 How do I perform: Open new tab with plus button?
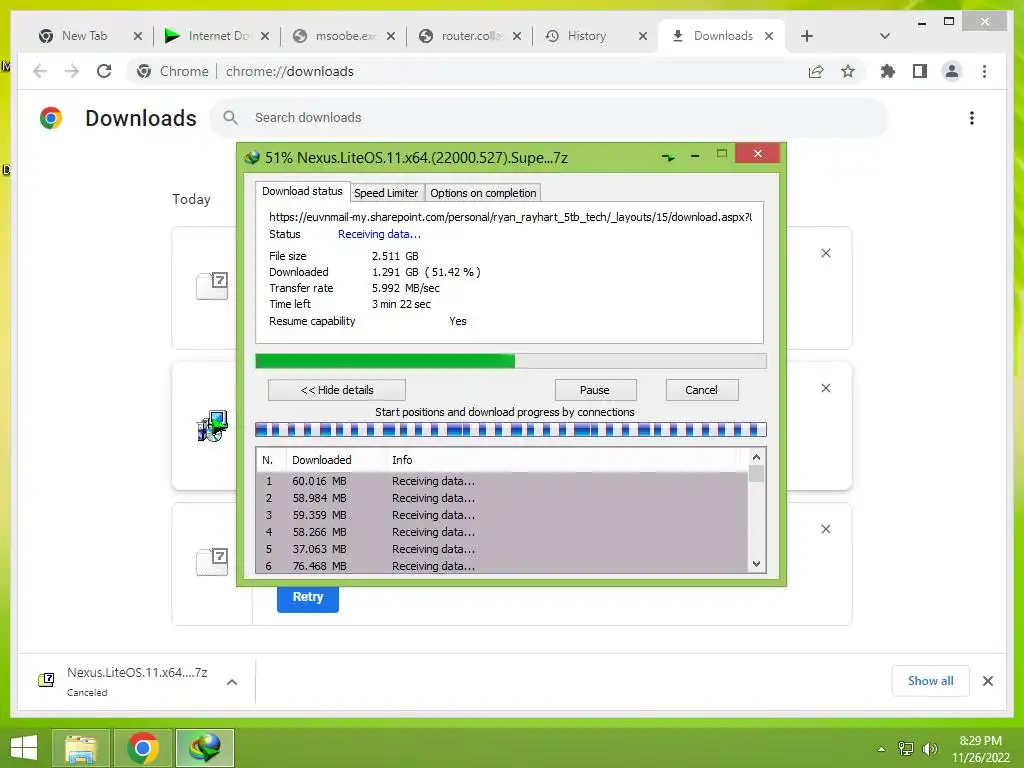(807, 36)
